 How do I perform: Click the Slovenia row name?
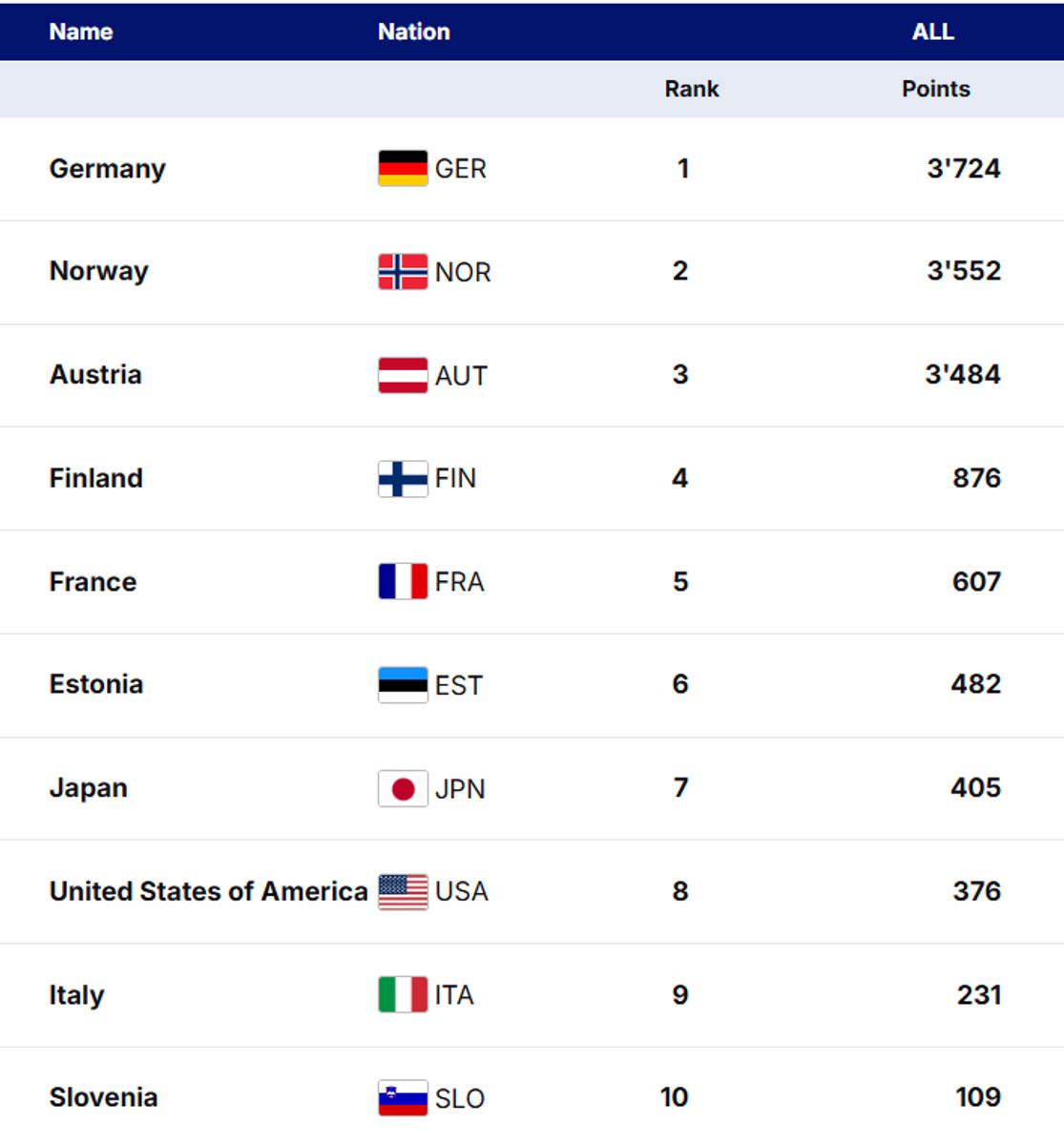pos(103,1097)
